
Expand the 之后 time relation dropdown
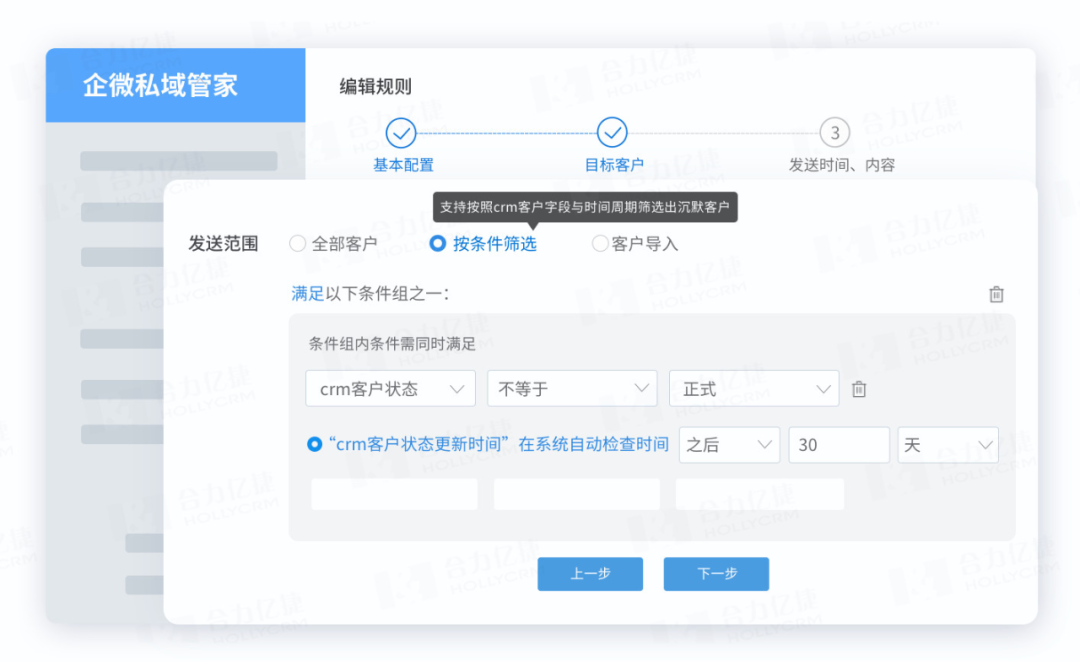729,445
